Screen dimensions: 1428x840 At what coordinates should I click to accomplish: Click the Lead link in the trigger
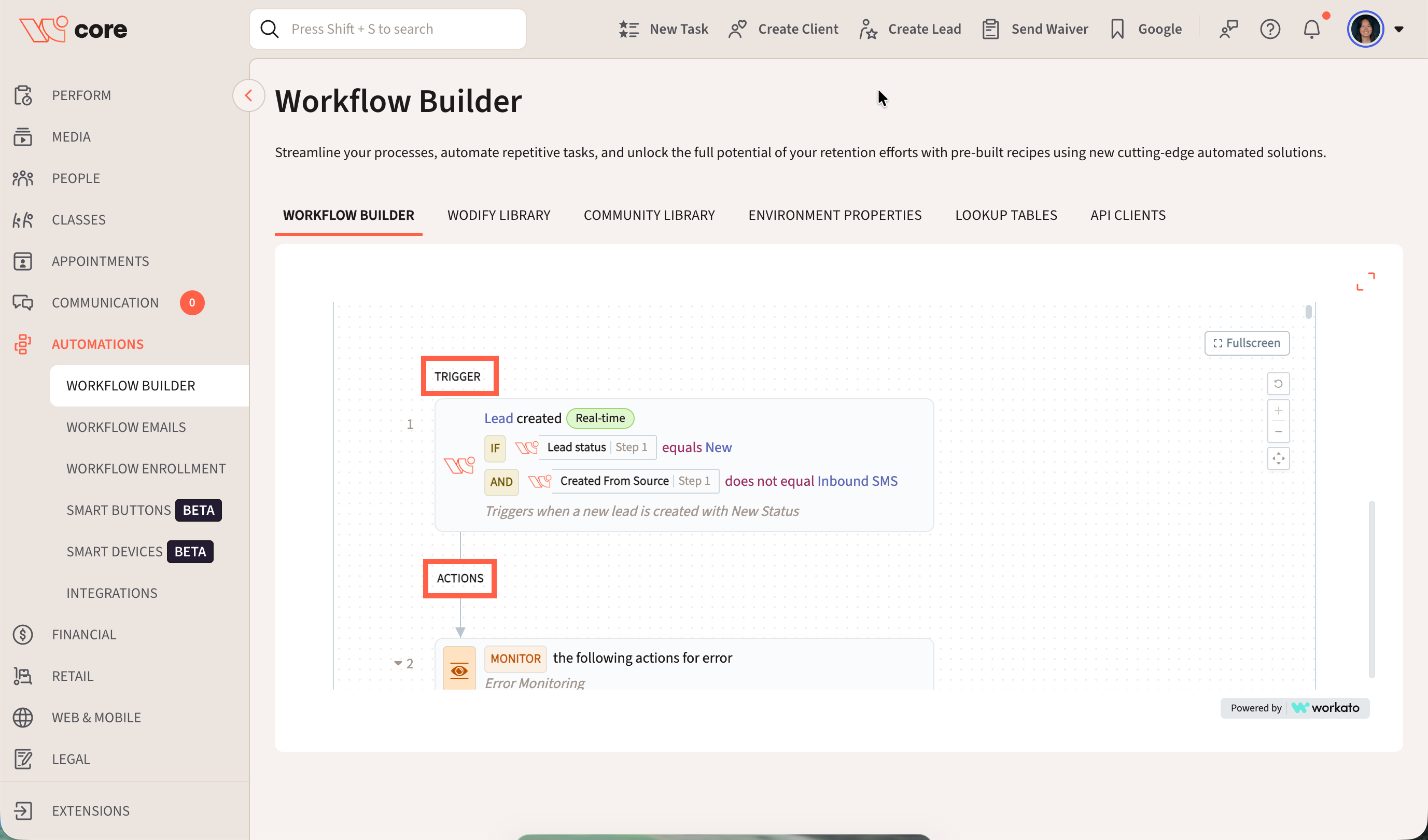tap(498, 418)
